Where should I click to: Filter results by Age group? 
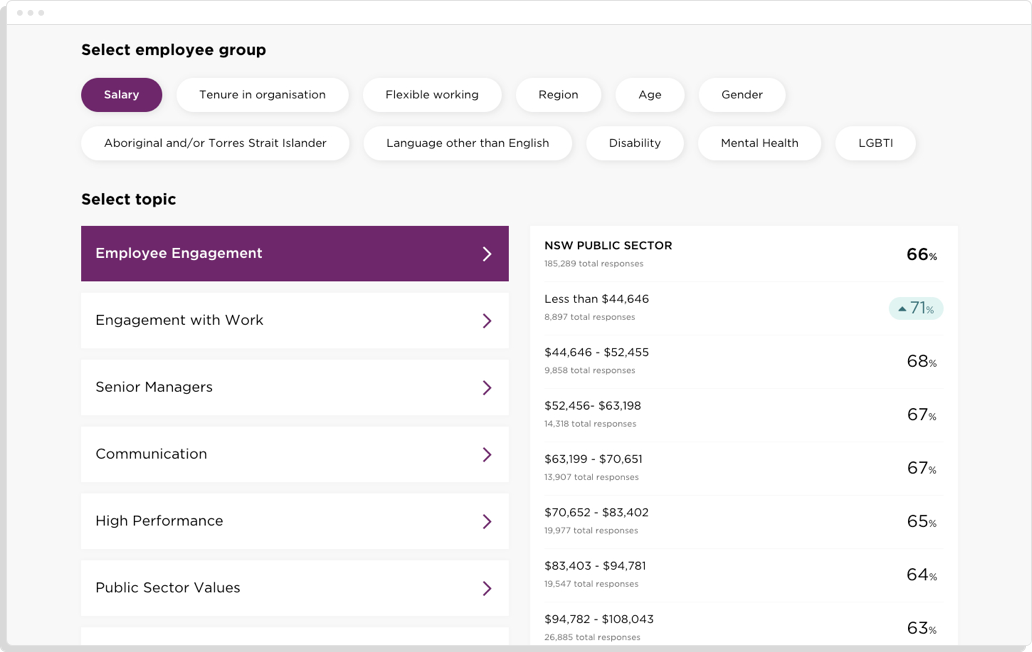(x=650, y=95)
